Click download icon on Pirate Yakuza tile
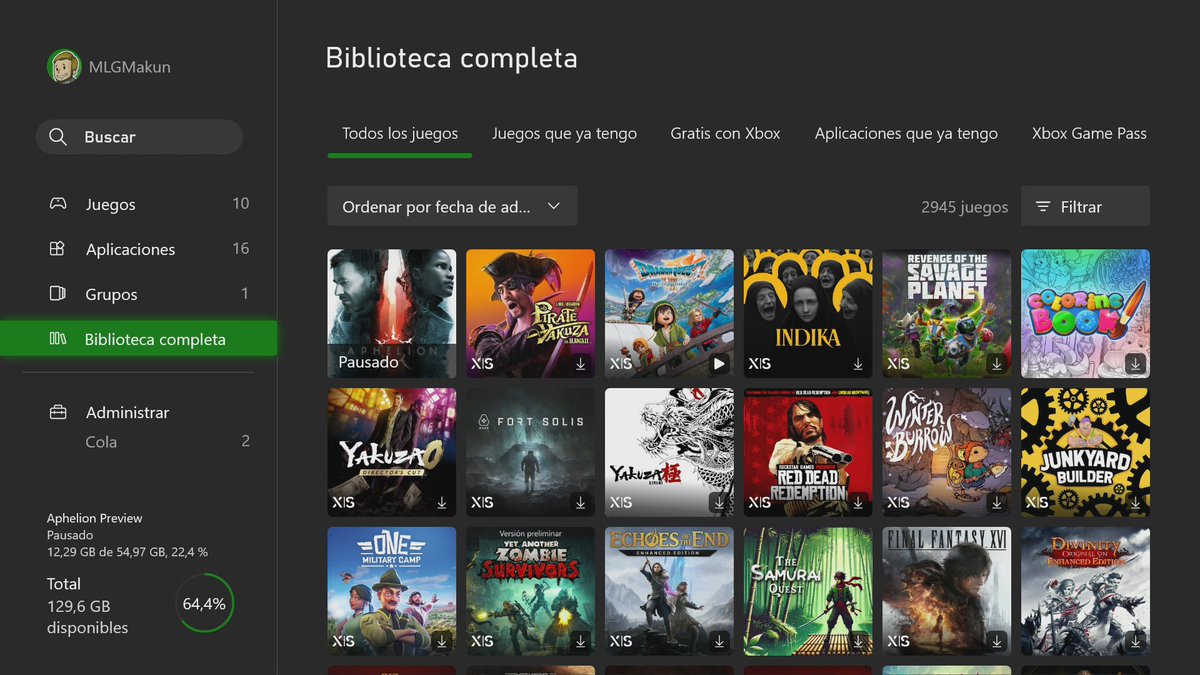 (x=580, y=364)
